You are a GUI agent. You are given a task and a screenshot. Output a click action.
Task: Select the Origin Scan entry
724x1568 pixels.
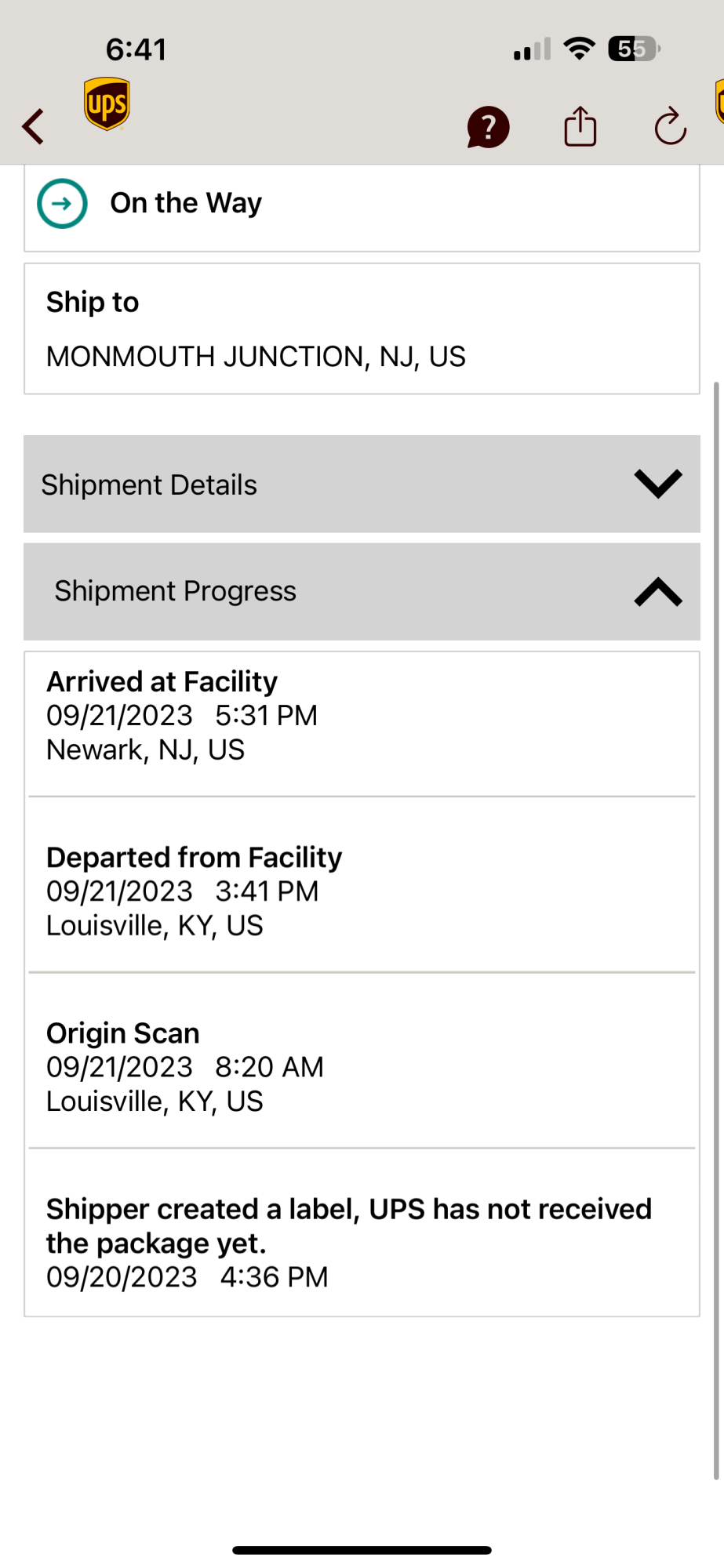[361, 1067]
